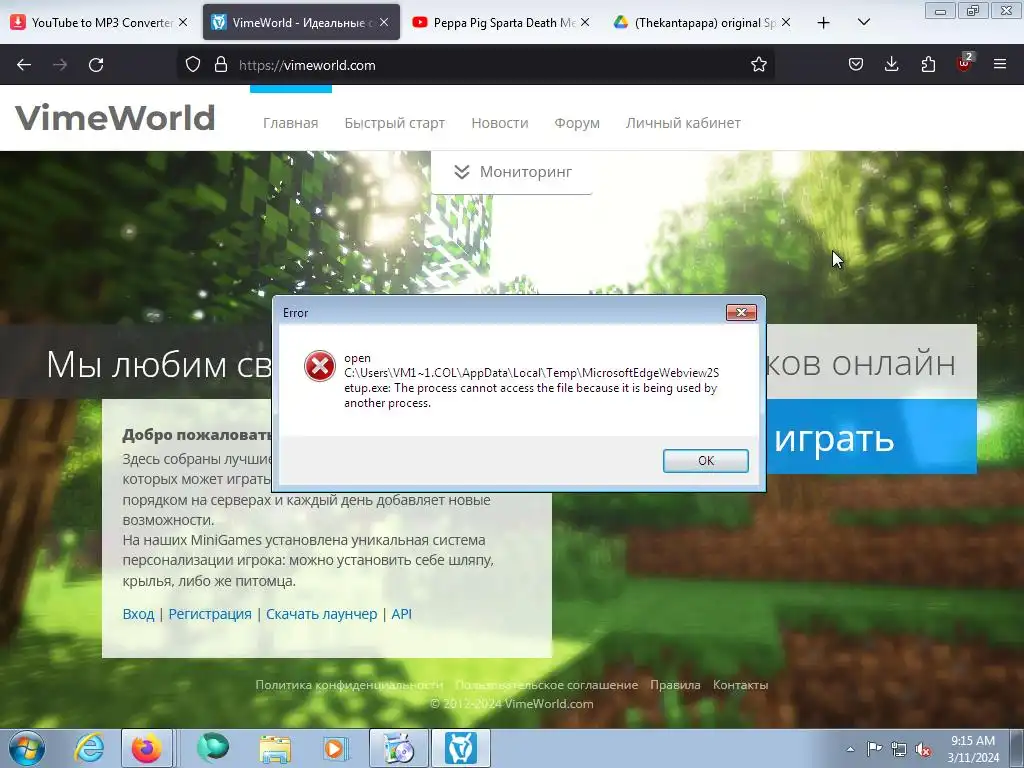1024x768 pixels.
Task: Open the Windows Start menu
Action: 26,748
